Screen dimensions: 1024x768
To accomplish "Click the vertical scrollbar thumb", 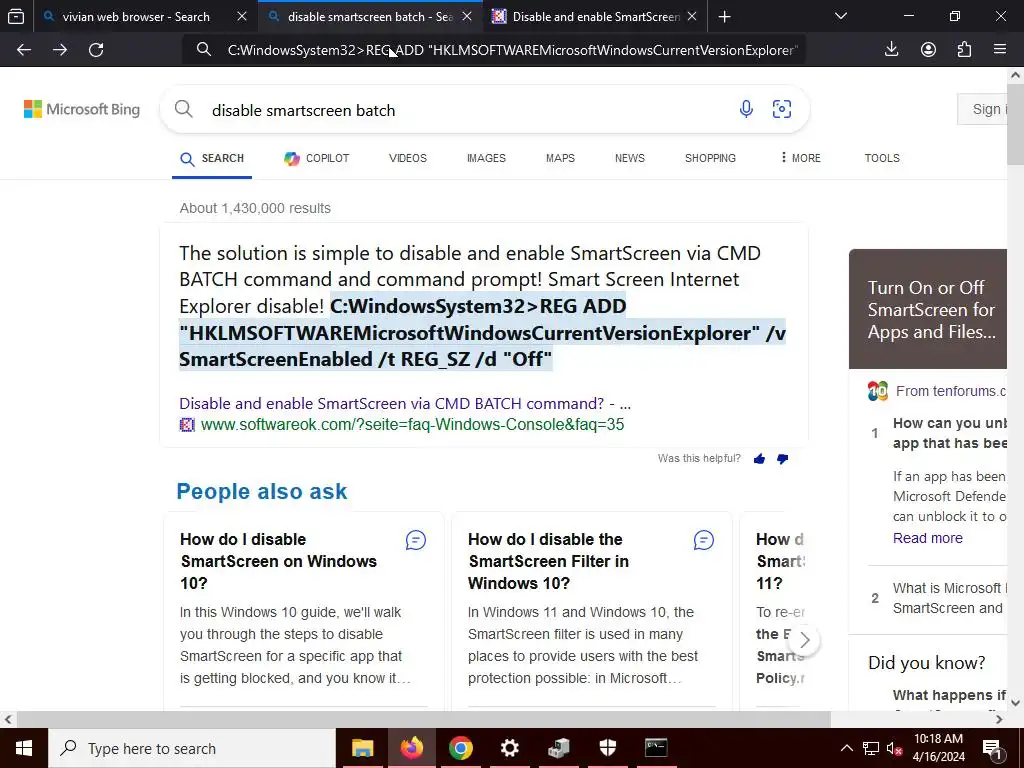I will click(1016, 124).
